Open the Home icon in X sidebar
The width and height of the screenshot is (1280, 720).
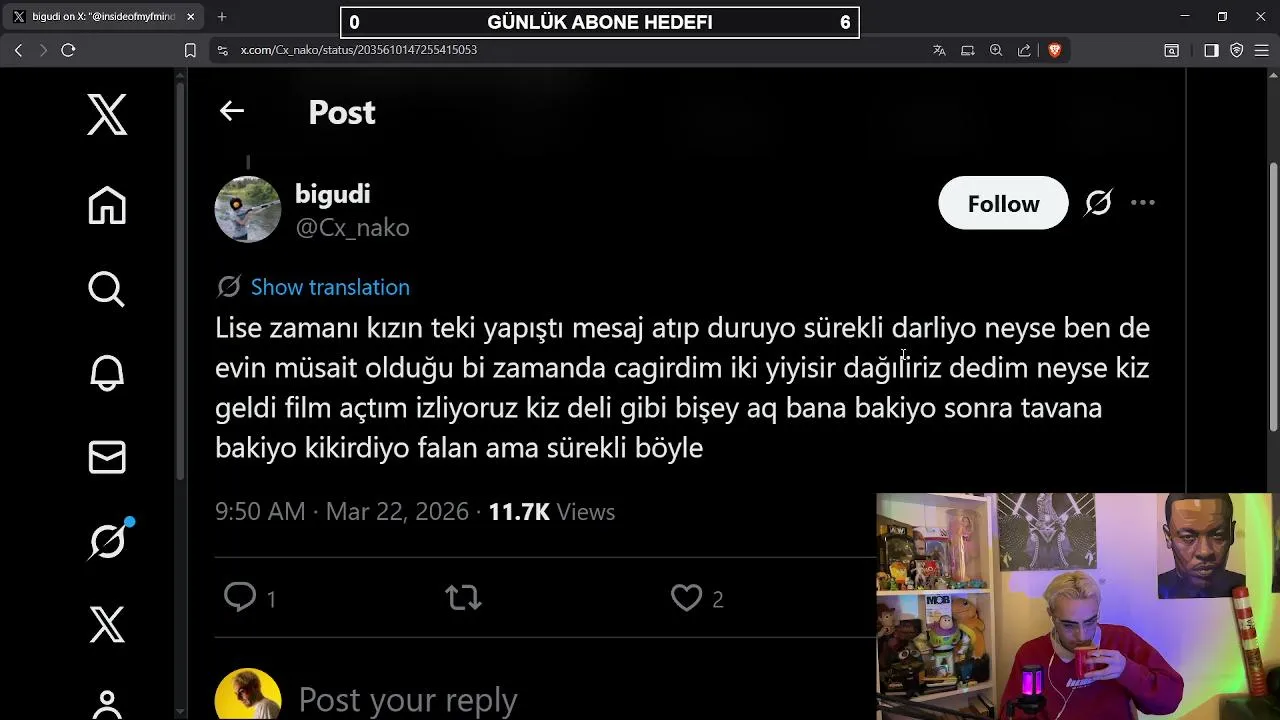click(107, 205)
